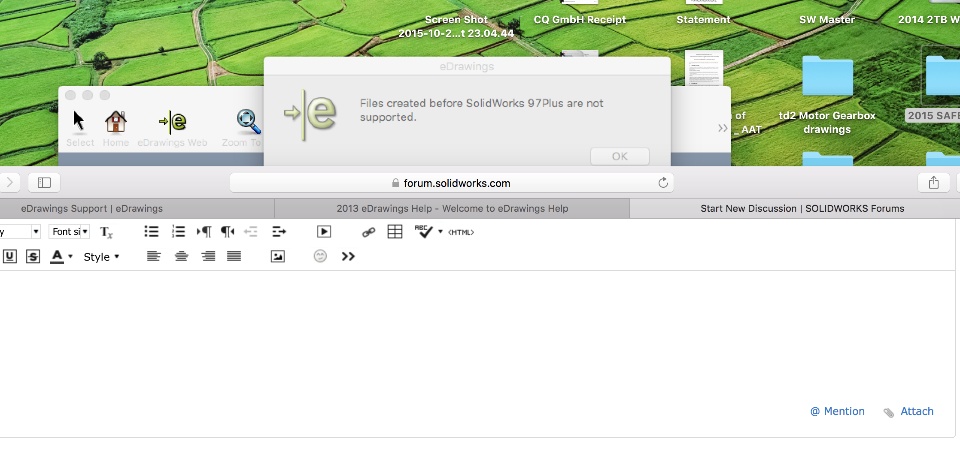Go forward in Safari history

pyautogui.click(x=10, y=182)
